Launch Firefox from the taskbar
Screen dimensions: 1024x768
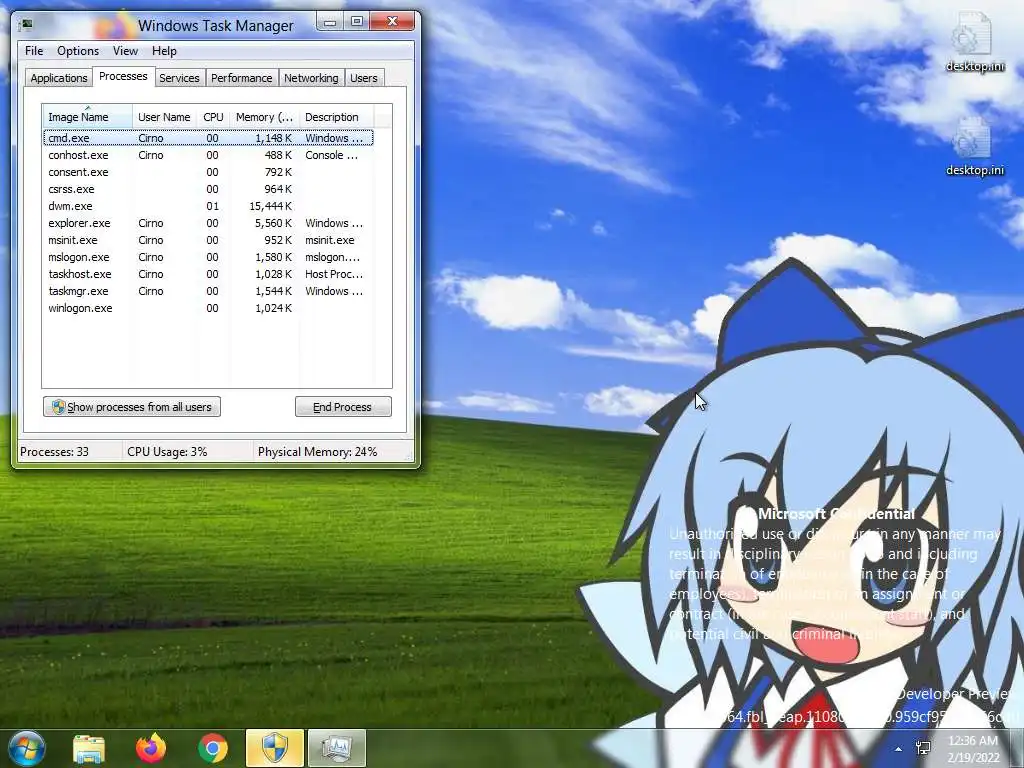point(151,748)
